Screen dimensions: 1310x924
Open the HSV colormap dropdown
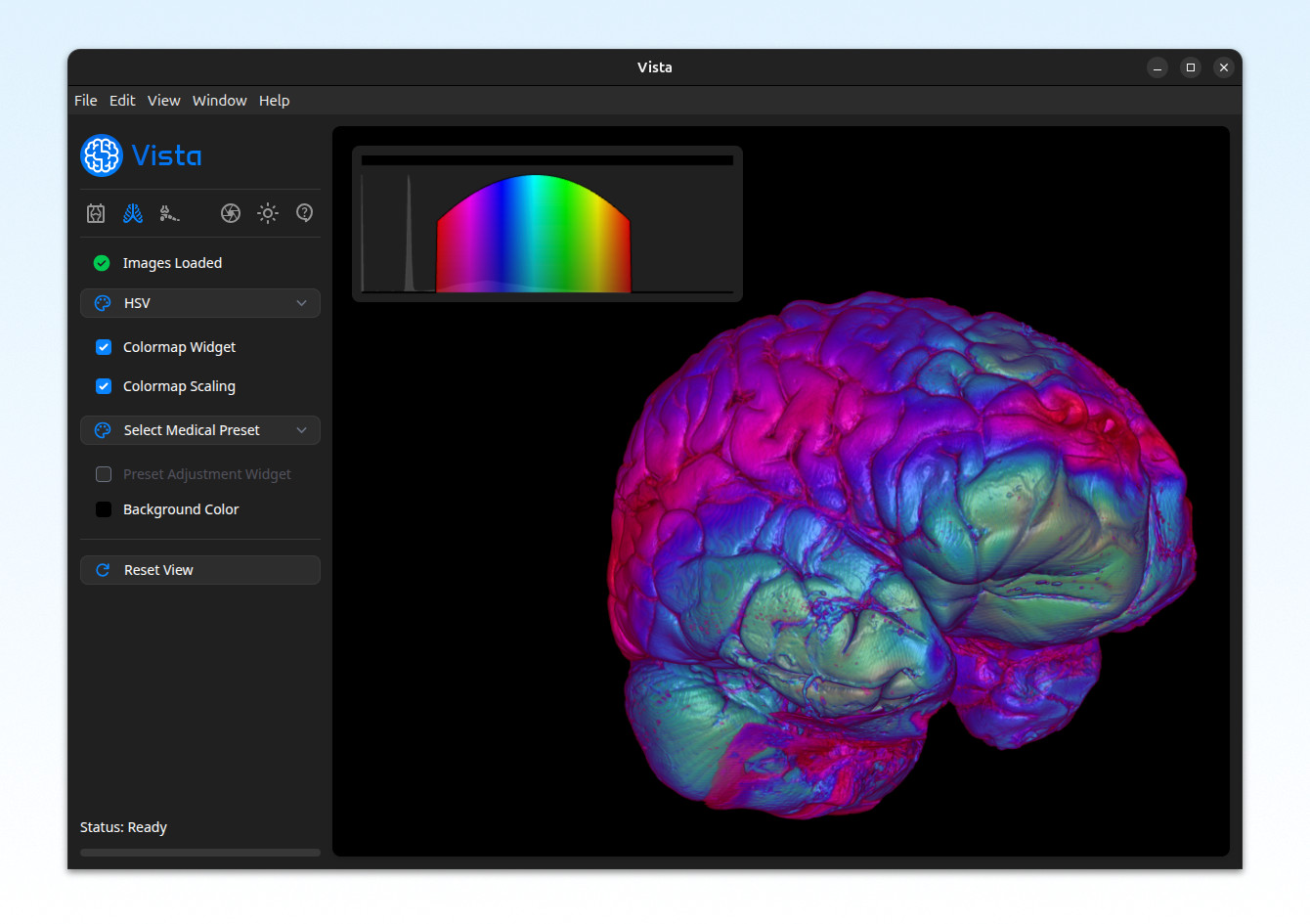(200, 303)
